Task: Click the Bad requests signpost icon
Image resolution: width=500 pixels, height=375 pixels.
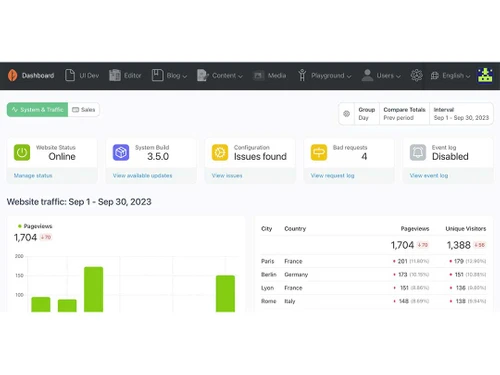Action: [x=319, y=152]
